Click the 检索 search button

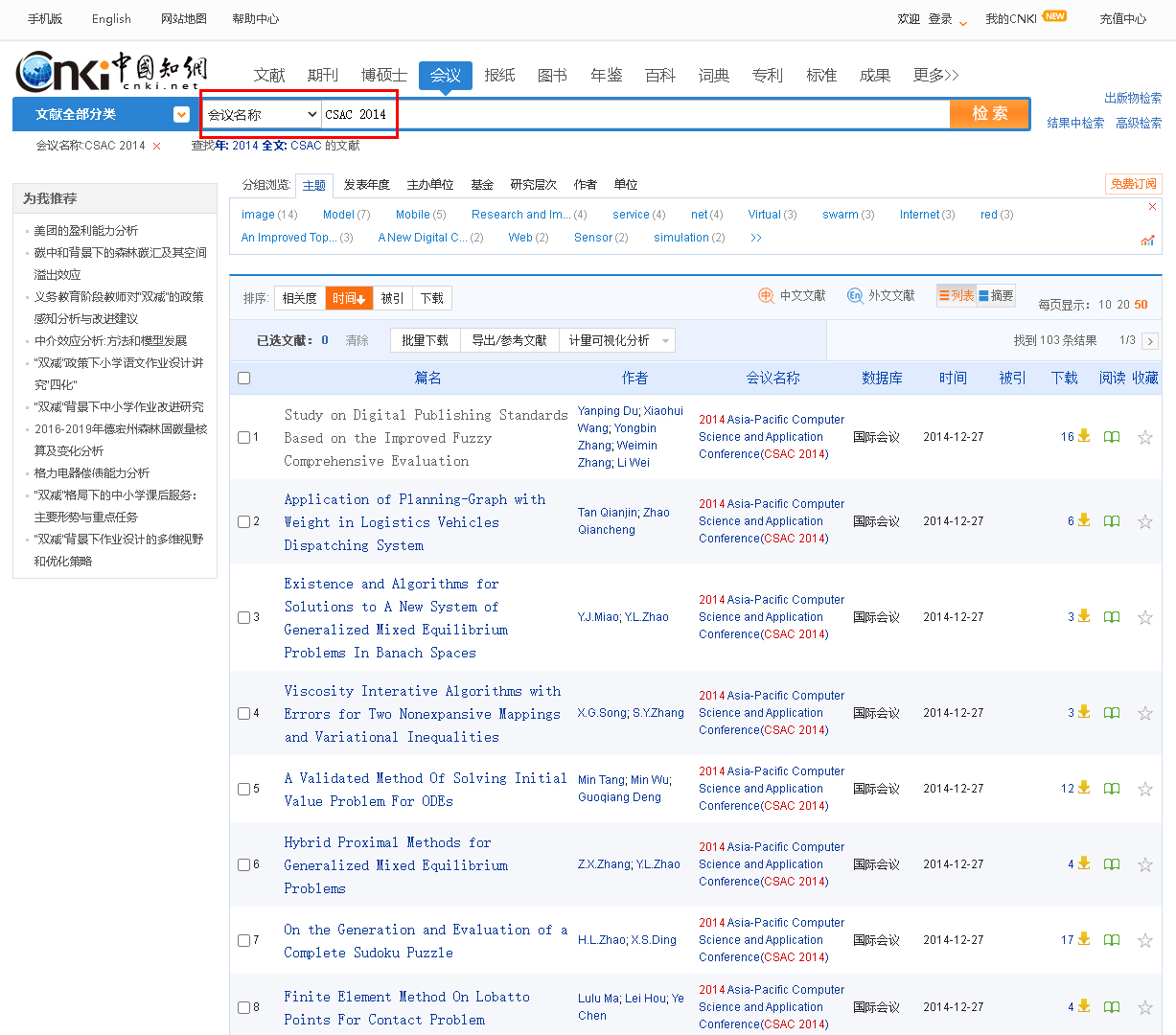(x=989, y=113)
